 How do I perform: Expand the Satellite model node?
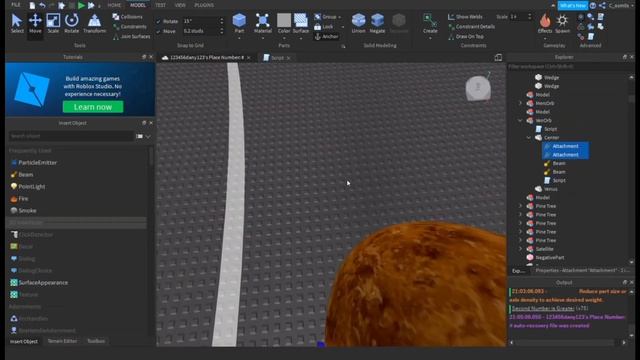pos(520,249)
